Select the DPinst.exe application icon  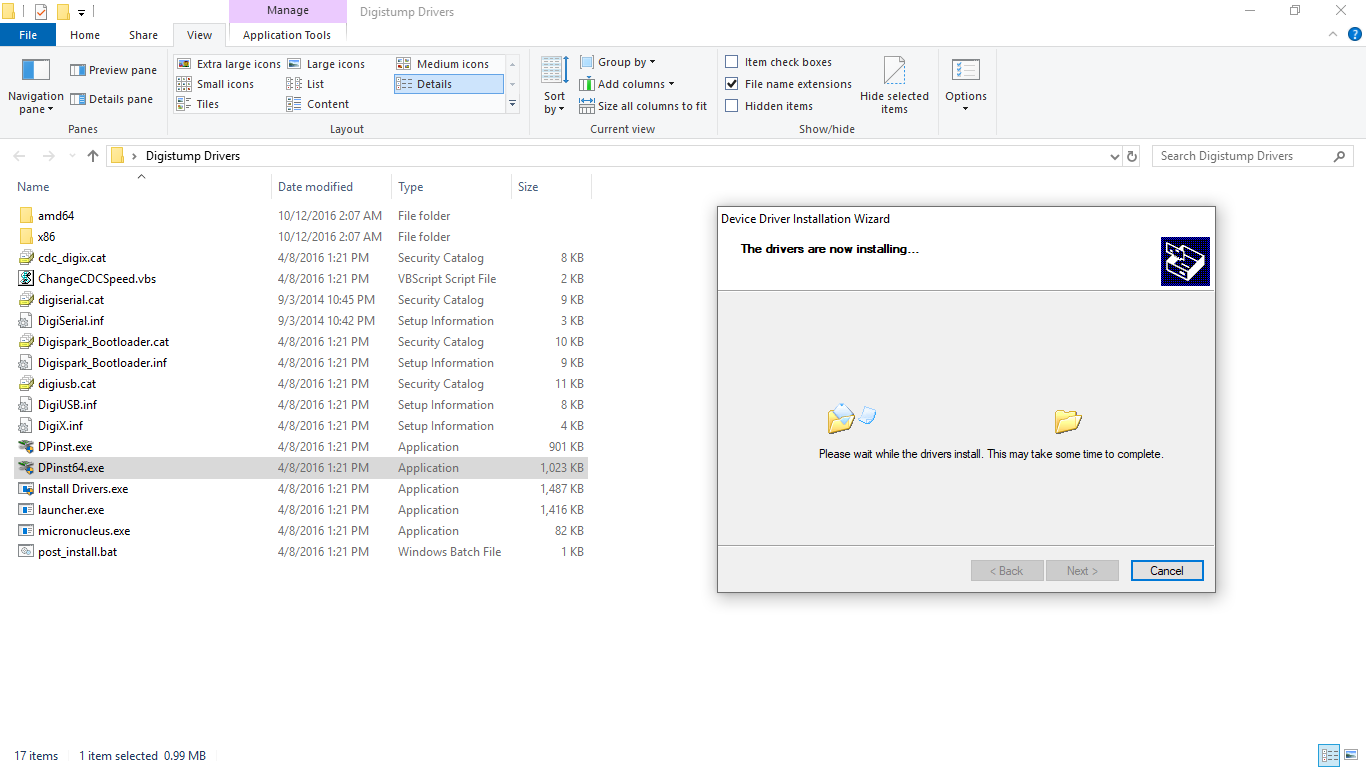pyautogui.click(x=26, y=447)
